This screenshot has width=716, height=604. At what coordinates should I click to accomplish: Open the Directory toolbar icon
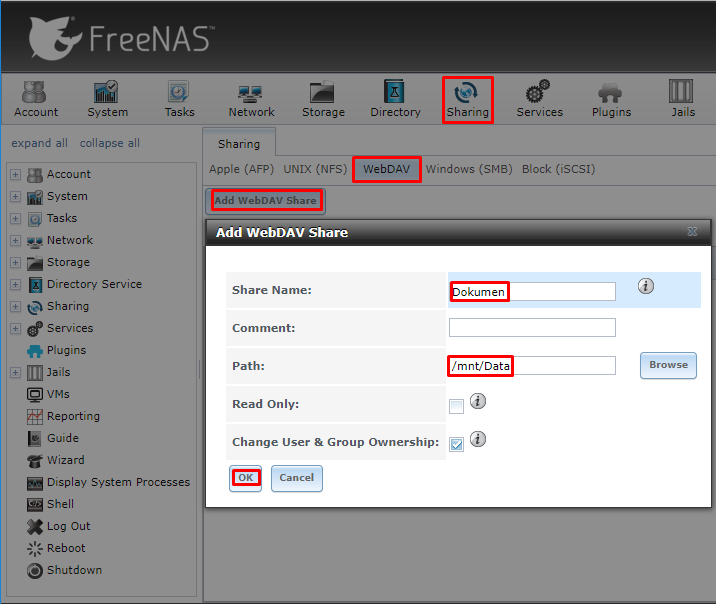click(395, 100)
